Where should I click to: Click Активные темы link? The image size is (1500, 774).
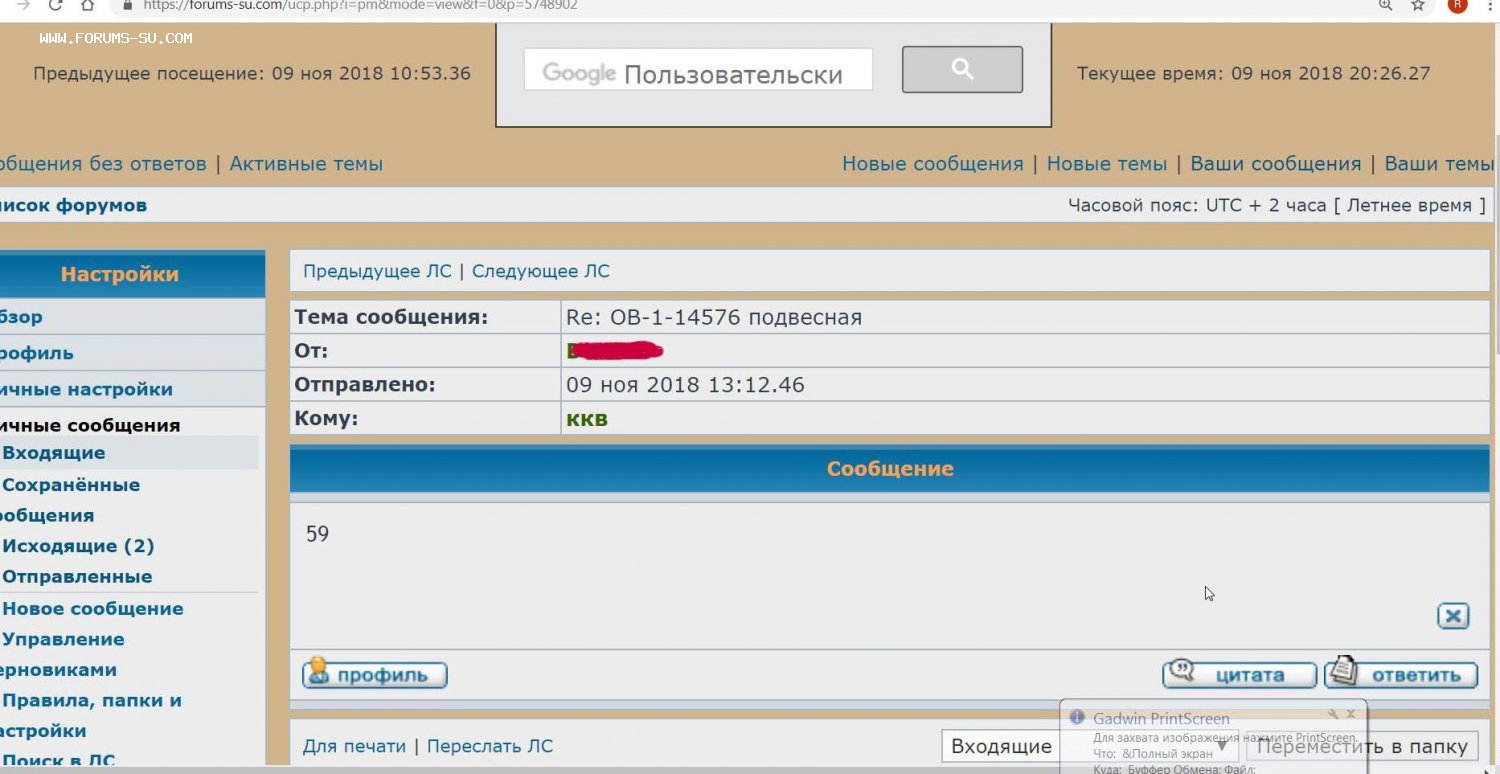click(x=306, y=164)
